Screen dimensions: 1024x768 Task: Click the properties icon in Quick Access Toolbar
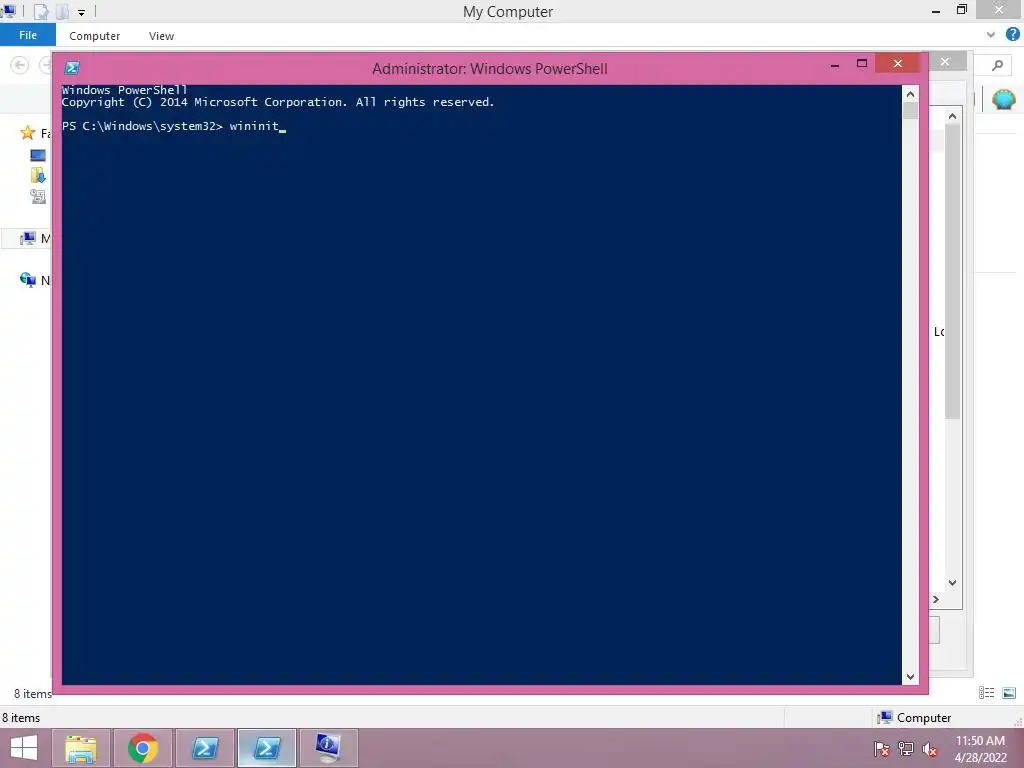[x=40, y=12]
